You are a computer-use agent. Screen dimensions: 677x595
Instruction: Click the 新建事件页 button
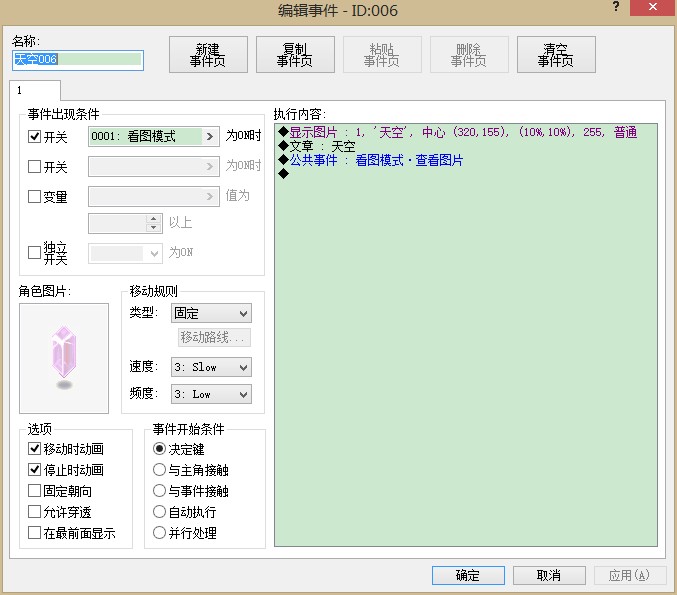(208, 55)
